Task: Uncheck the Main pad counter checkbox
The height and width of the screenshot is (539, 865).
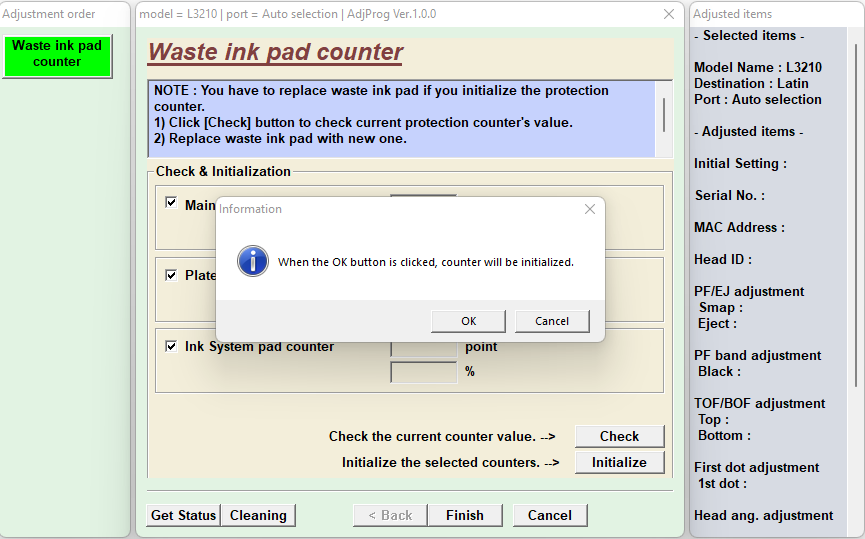Action: click(x=171, y=204)
